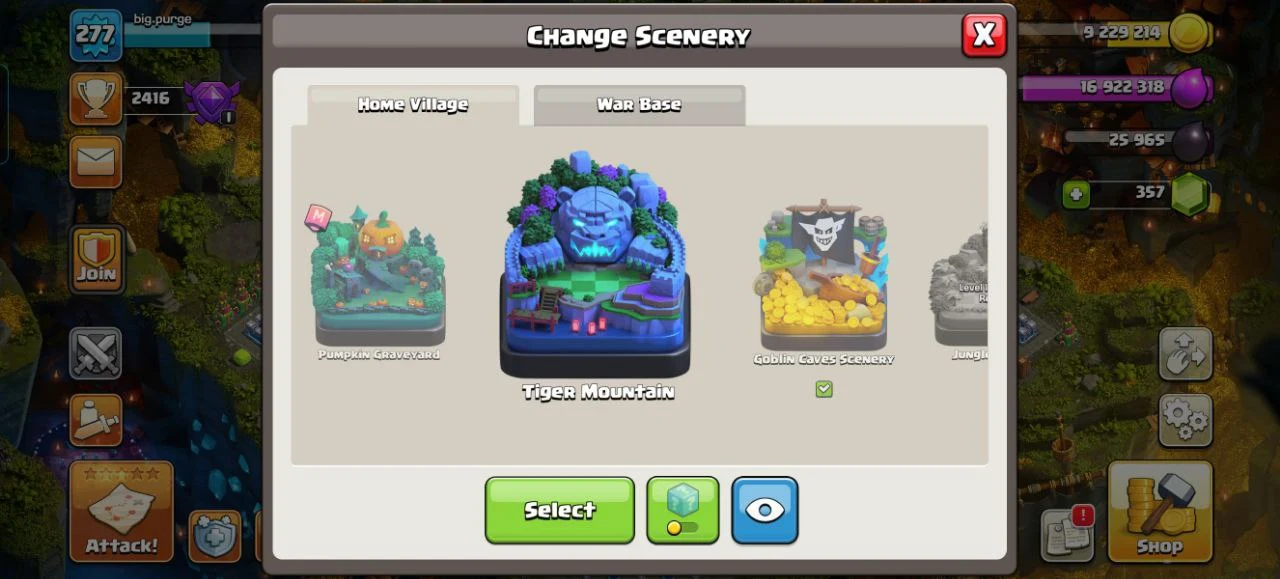Open the Home Village tab

pos(413,105)
